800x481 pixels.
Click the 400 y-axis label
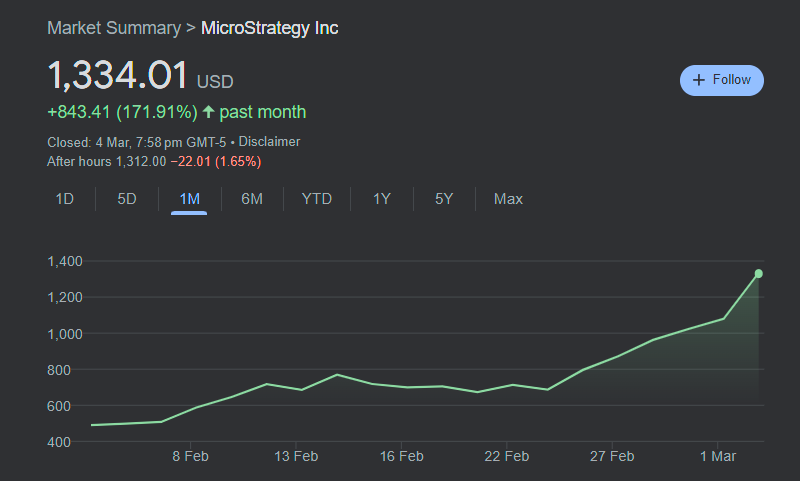click(59, 442)
